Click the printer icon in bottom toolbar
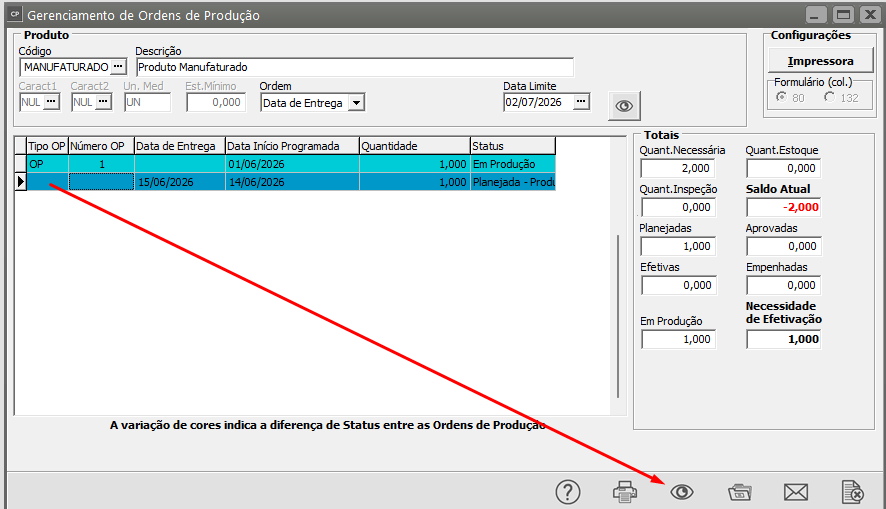Viewport: 886px width, 509px height. [625, 492]
